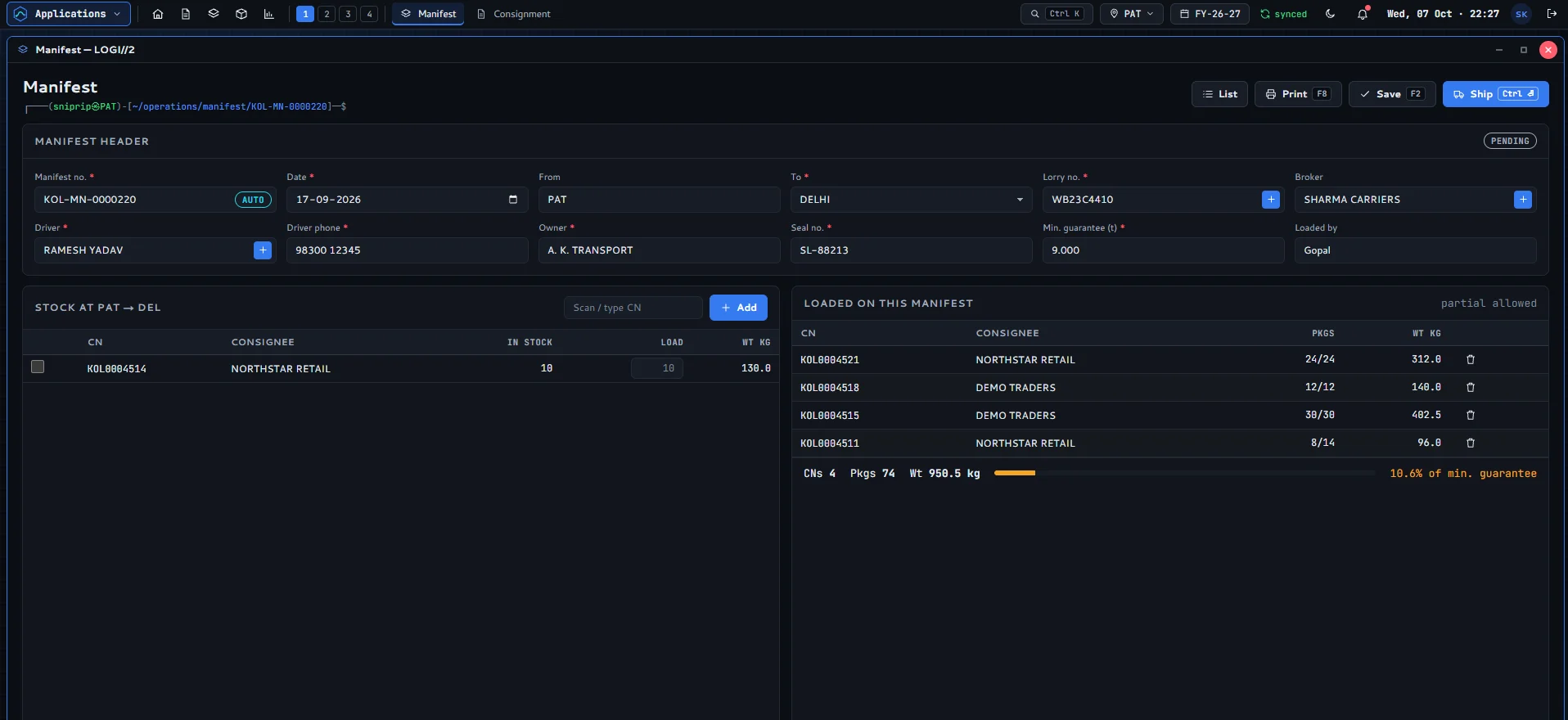Log out using the exit arrow icon

tap(1552, 14)
